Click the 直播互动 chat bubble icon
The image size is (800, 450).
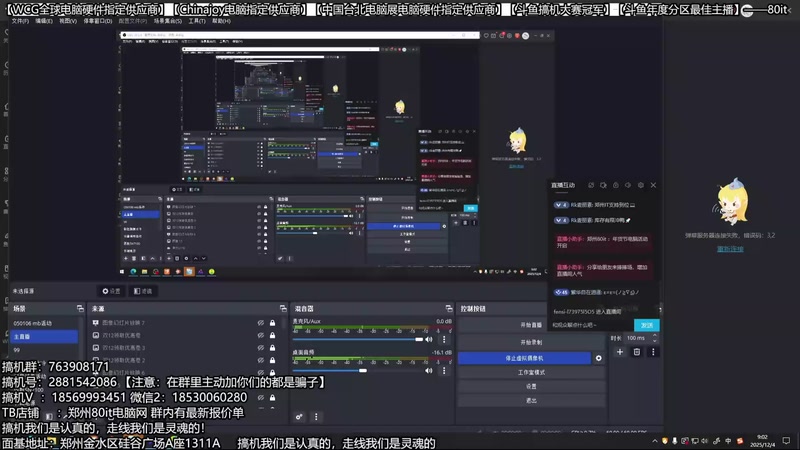[x=603, y=185]
